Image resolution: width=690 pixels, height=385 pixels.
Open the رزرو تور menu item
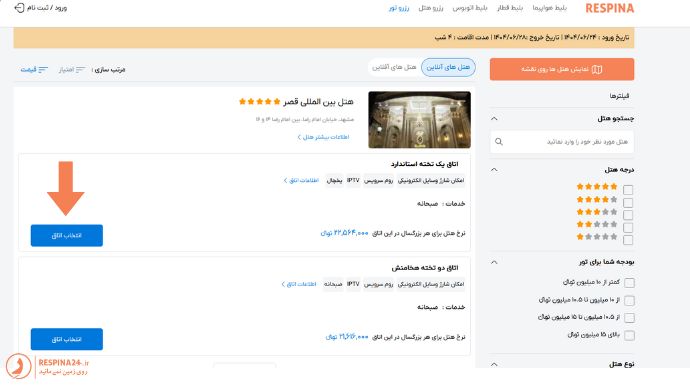tap(399, 8)
